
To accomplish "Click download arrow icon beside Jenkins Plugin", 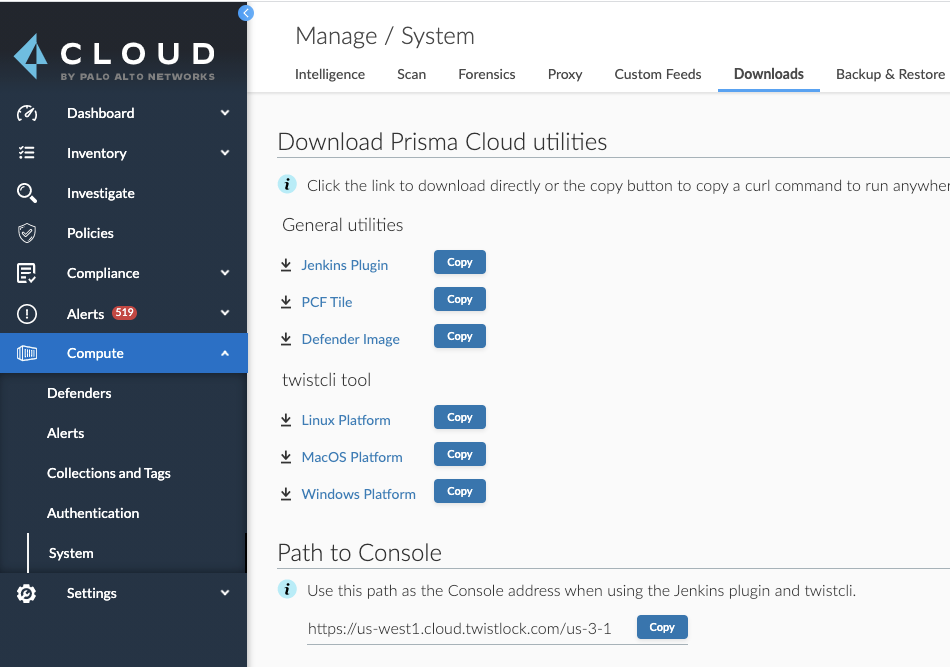I will (286, 265).
